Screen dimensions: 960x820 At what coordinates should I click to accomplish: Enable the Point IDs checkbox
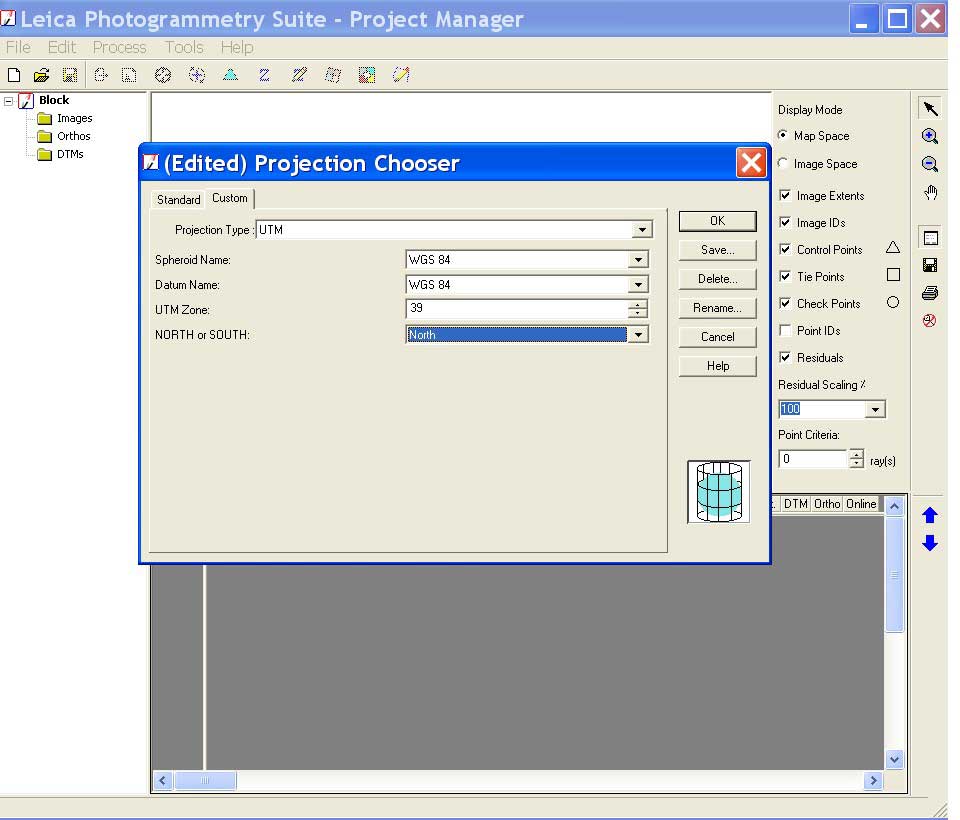[x=785, y=331]
